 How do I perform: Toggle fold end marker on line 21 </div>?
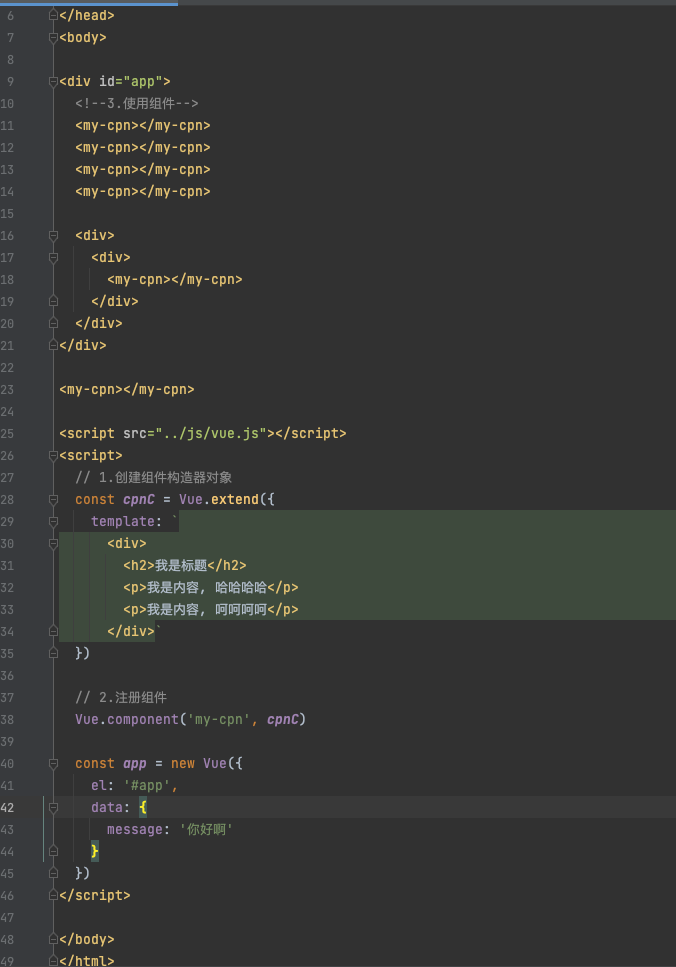[54, 345]
